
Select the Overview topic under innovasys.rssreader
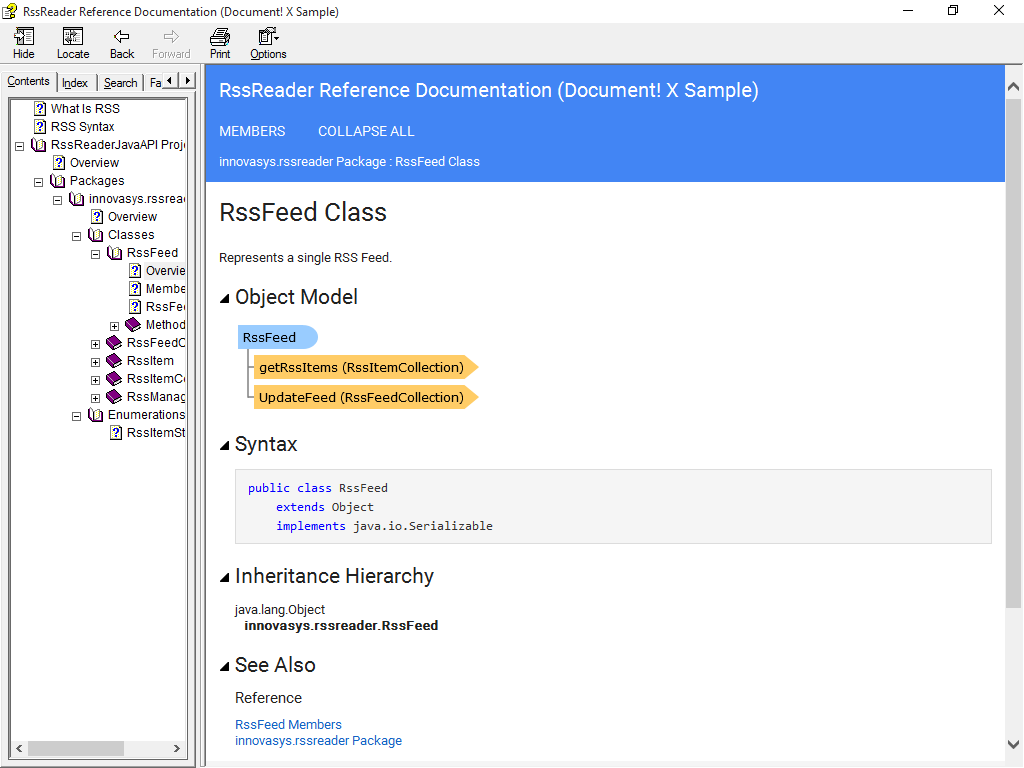[132, 217]
